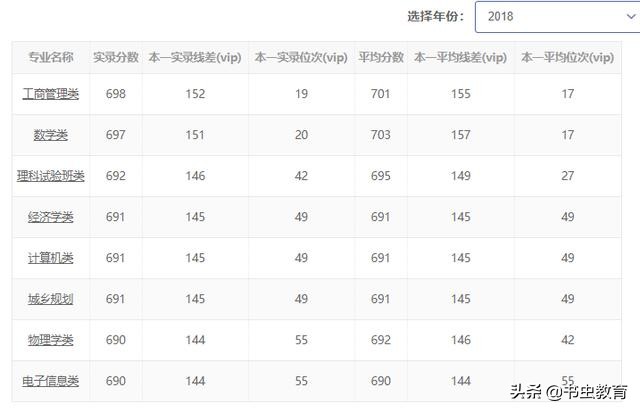The width and height of the screenshot is (640, 412).
Task: Open the 计算机类 major link
Action: coord(51,258)
